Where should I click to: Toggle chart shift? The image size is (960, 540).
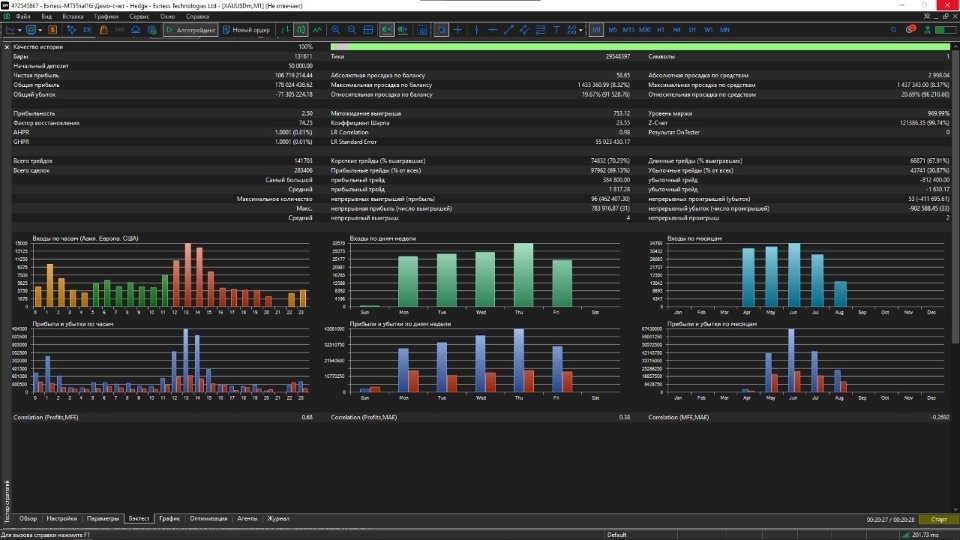point(403,29)
